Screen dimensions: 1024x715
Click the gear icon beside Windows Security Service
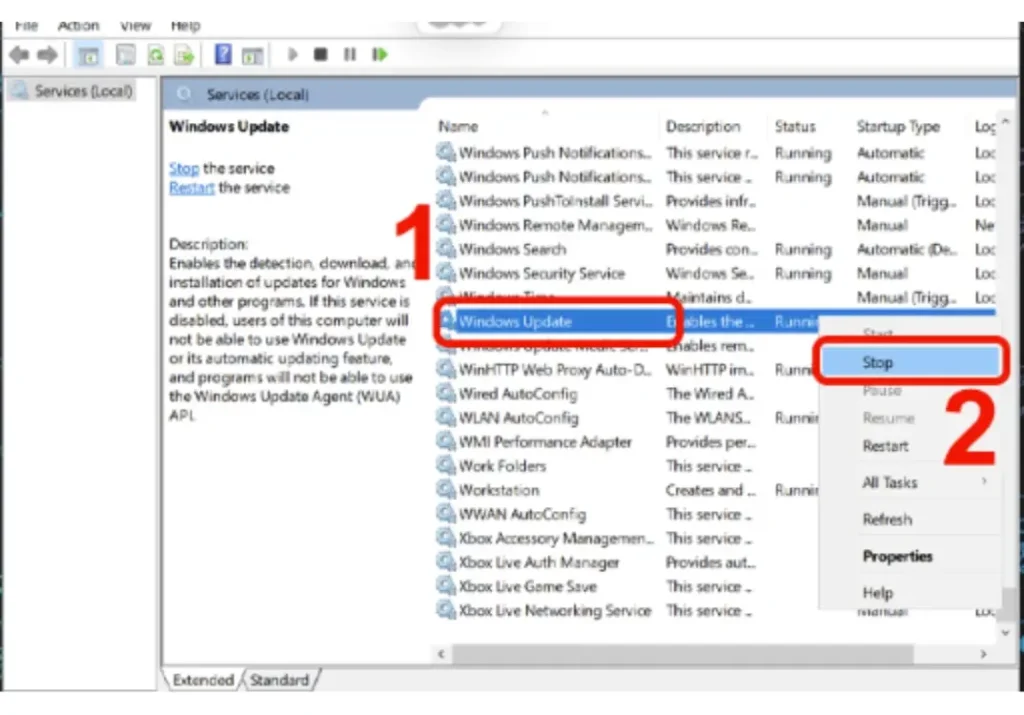coord(446,273)
